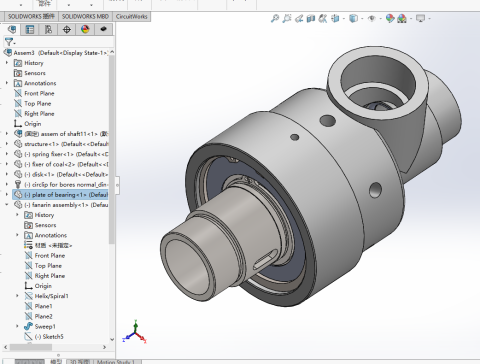The image size is (480, 364).
Task: Select the top-level Origin item
Action: 28,124
